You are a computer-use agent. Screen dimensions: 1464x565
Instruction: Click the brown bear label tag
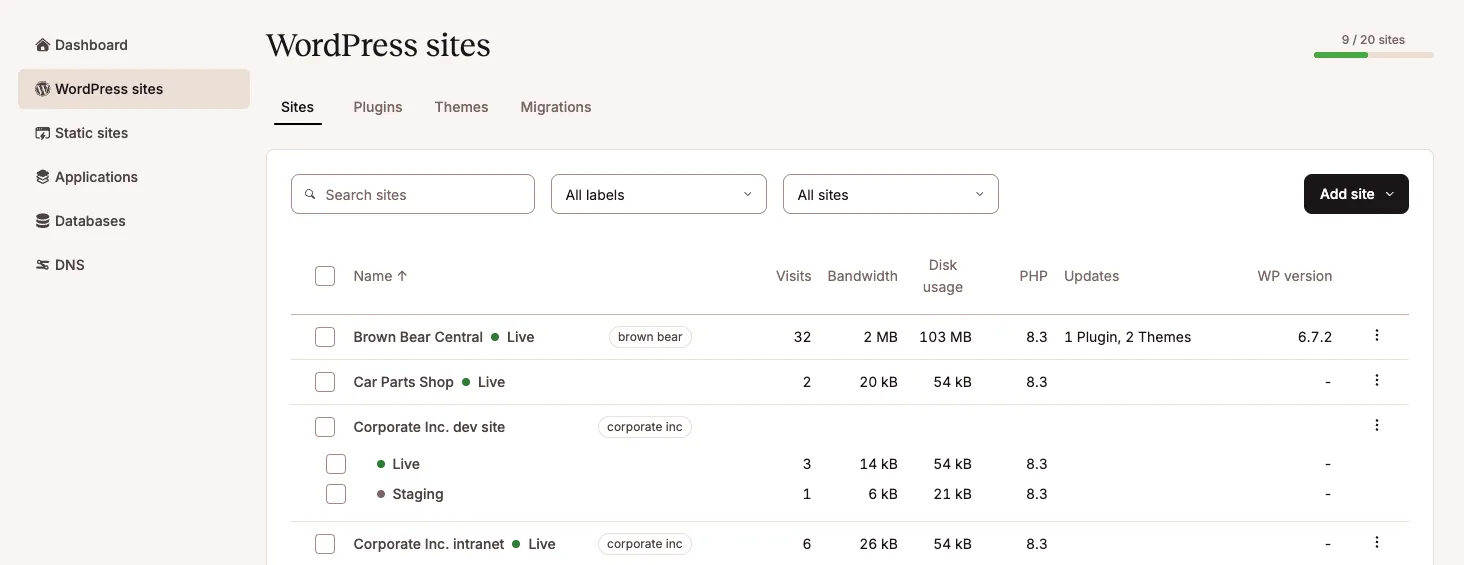[x=650, y=337]
